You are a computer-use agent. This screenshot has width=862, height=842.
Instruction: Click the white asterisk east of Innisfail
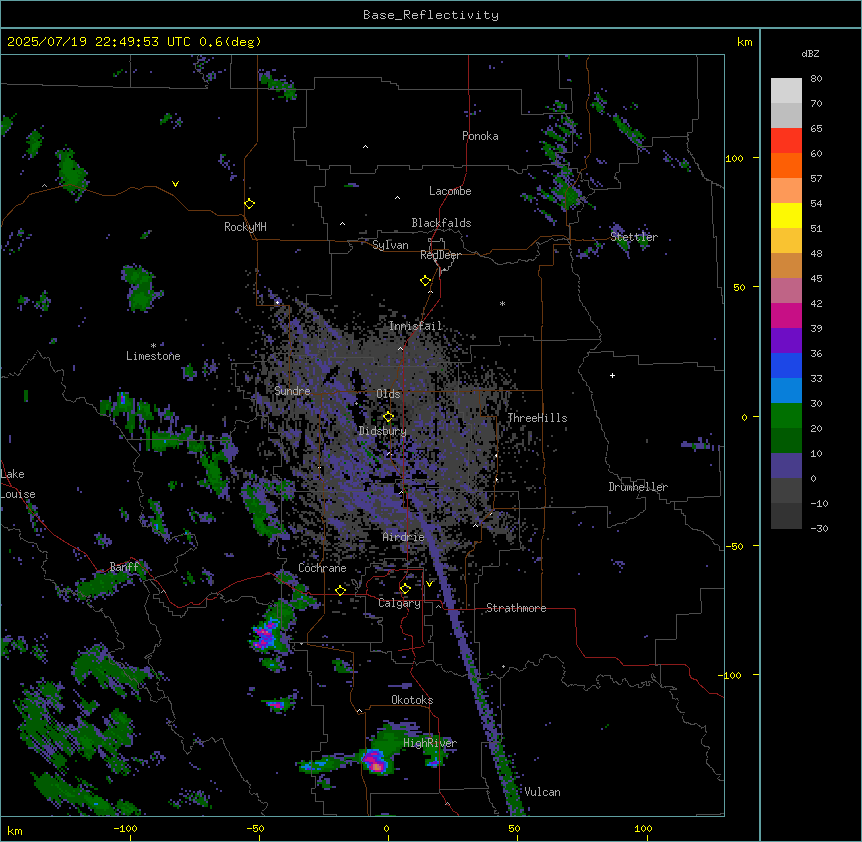coord(502,304)
